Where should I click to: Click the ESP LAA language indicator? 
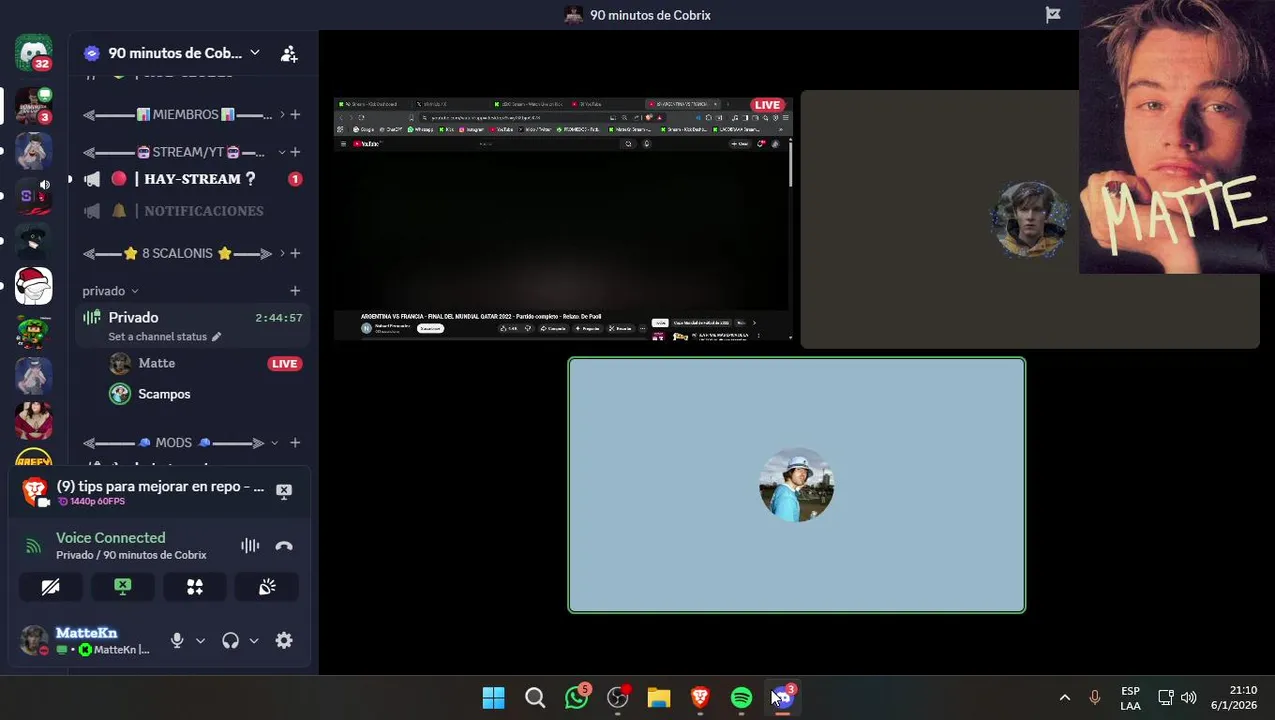pos(1130,698)
